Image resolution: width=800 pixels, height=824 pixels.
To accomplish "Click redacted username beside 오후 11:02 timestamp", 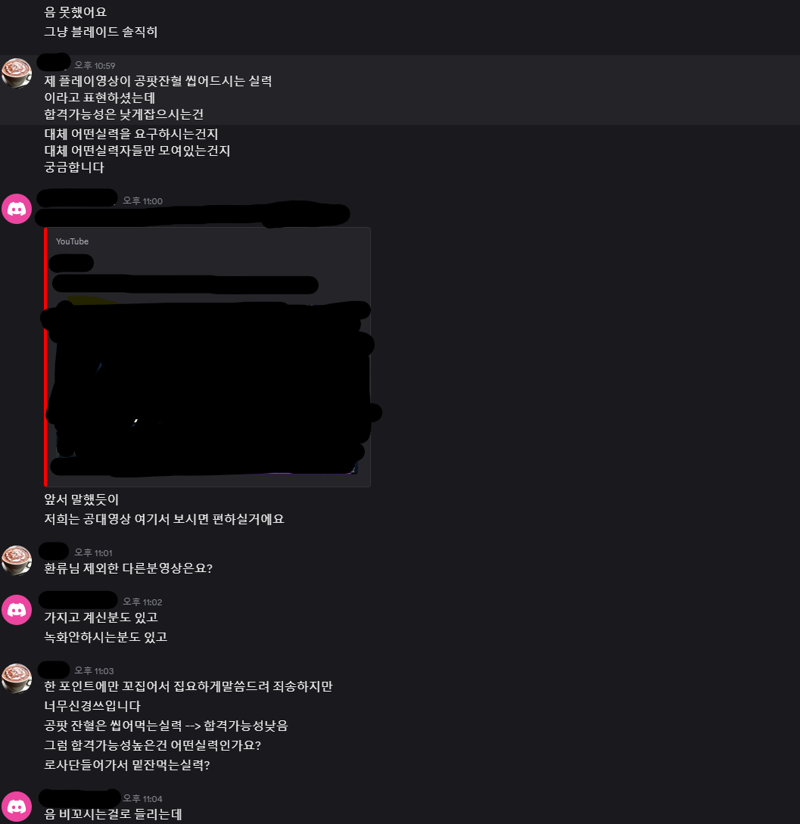I will point(78,600).
